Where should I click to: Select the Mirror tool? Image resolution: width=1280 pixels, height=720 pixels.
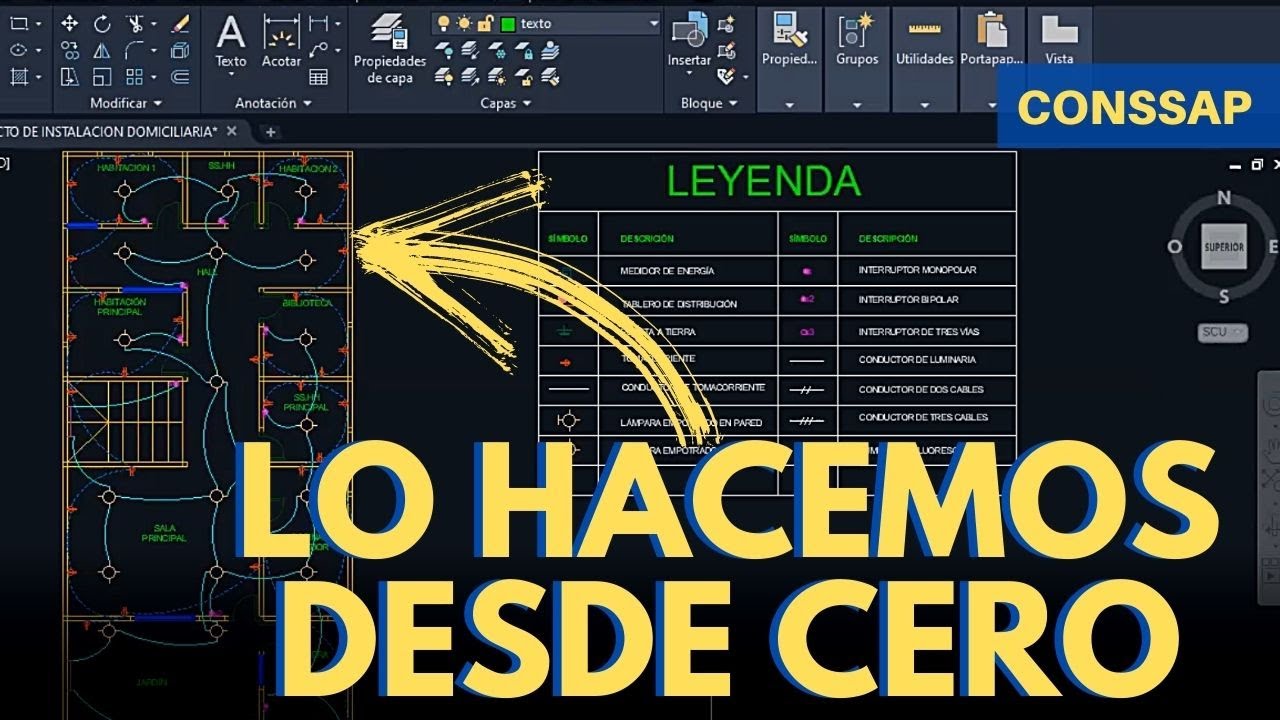(x=102, y=50)
